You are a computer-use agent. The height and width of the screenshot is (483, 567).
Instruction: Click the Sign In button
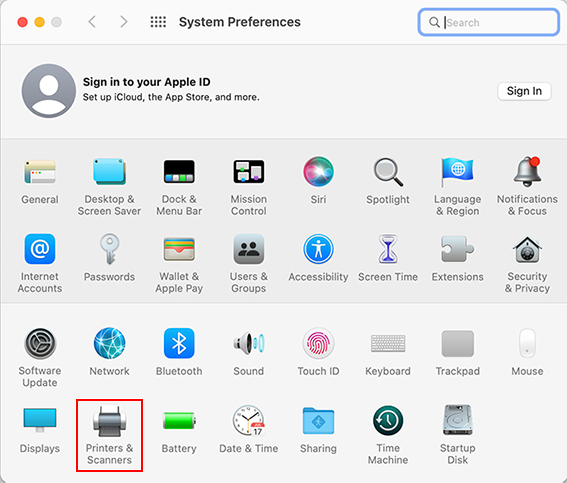pyautogui.click(x=524, y=91)
